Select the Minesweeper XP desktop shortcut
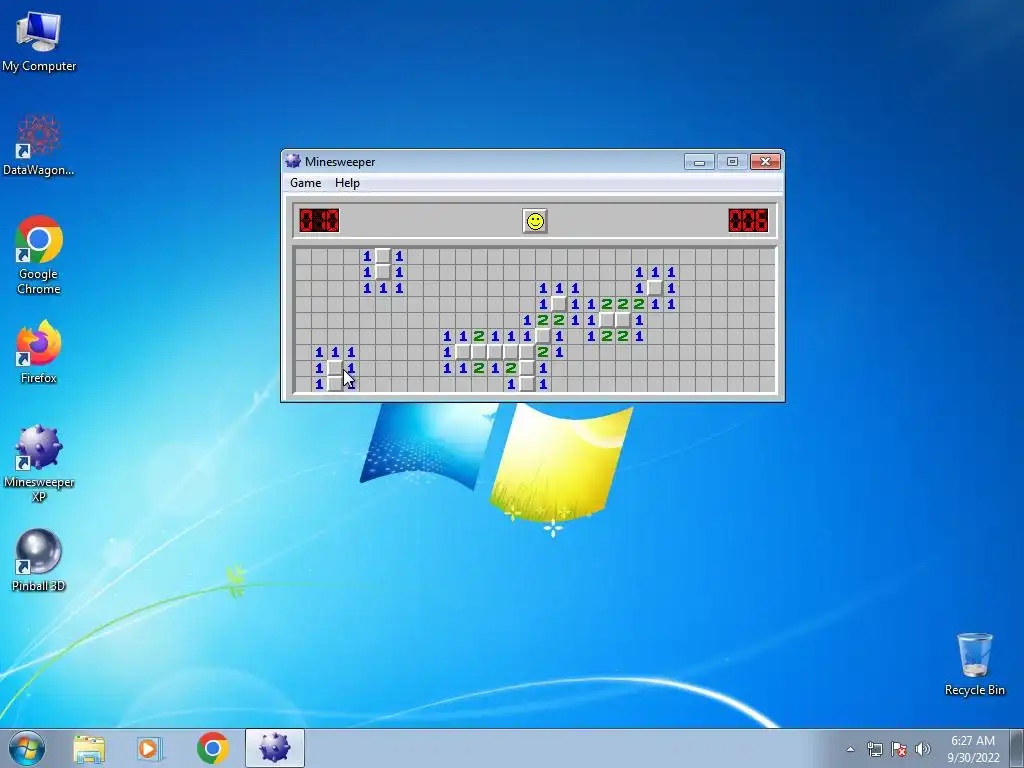Viewport: 1024px width, 768px height. (39, 463)
